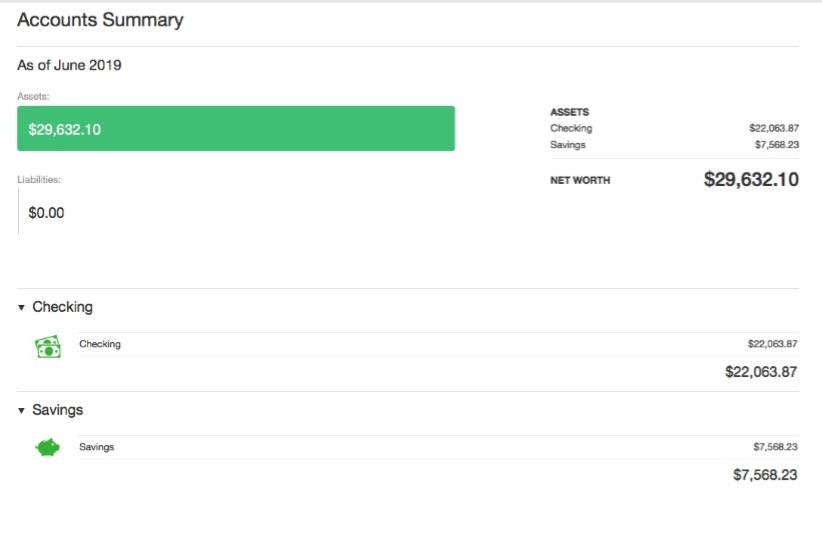
Task: Click the green piggy bank Savings icon
Action: (x=48, y=447)
